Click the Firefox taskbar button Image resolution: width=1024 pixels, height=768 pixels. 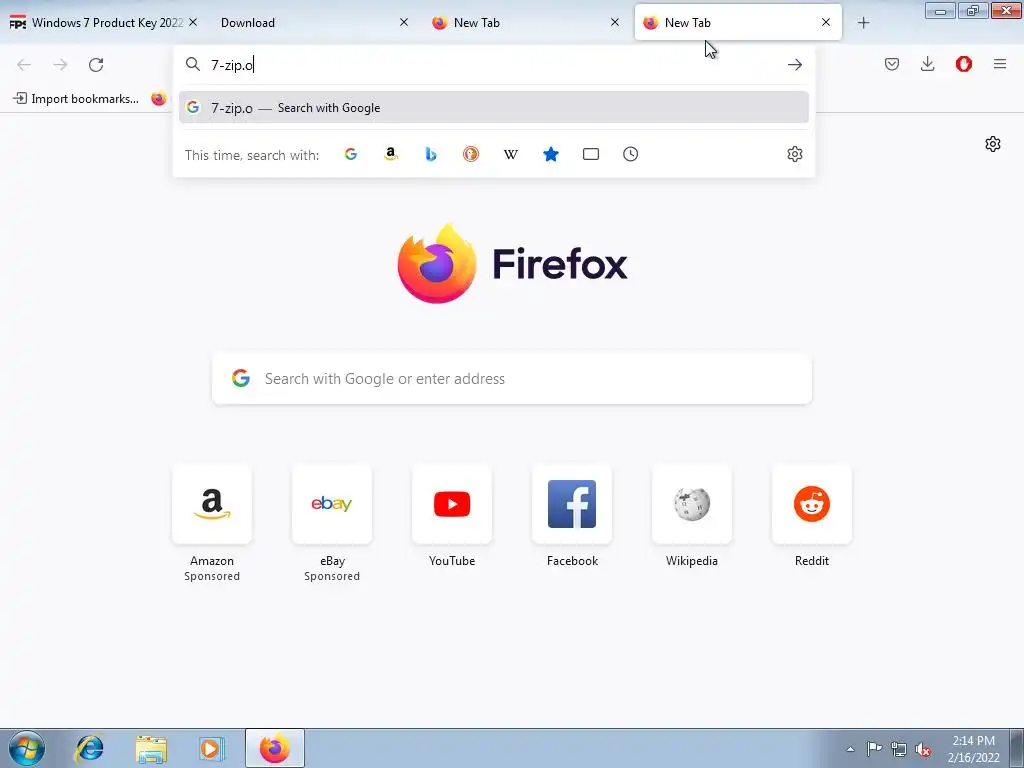(x=274, y=748)
